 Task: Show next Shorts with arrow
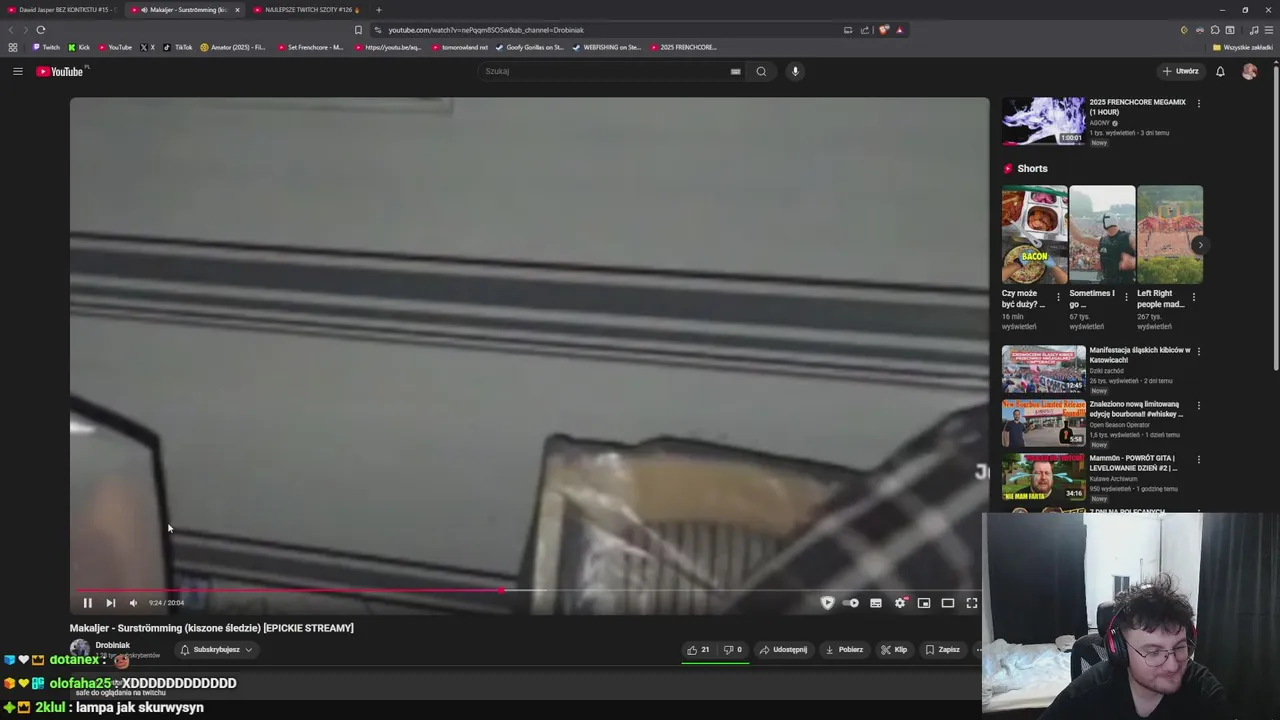1200,245
